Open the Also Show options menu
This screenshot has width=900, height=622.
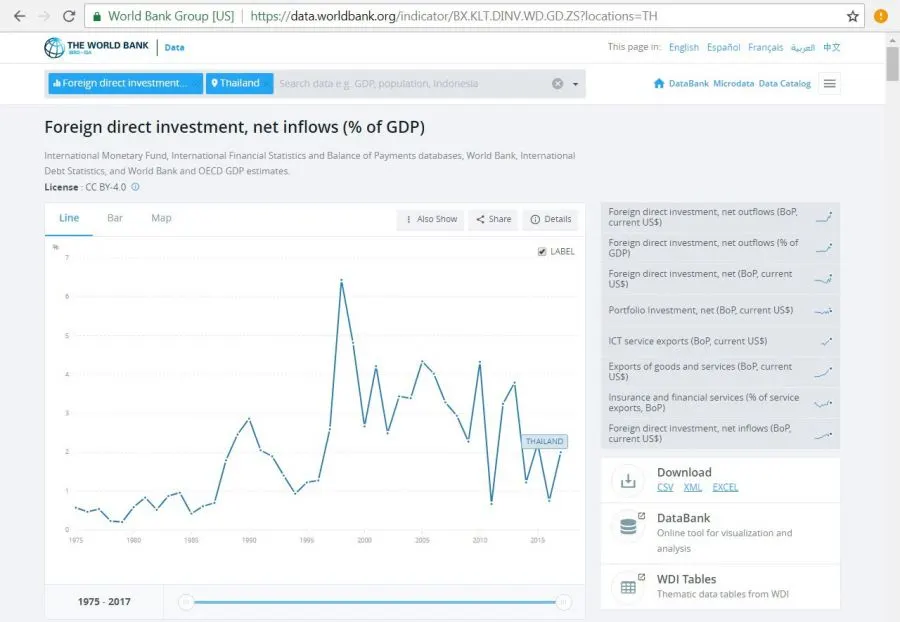click(x=431, y=219)
